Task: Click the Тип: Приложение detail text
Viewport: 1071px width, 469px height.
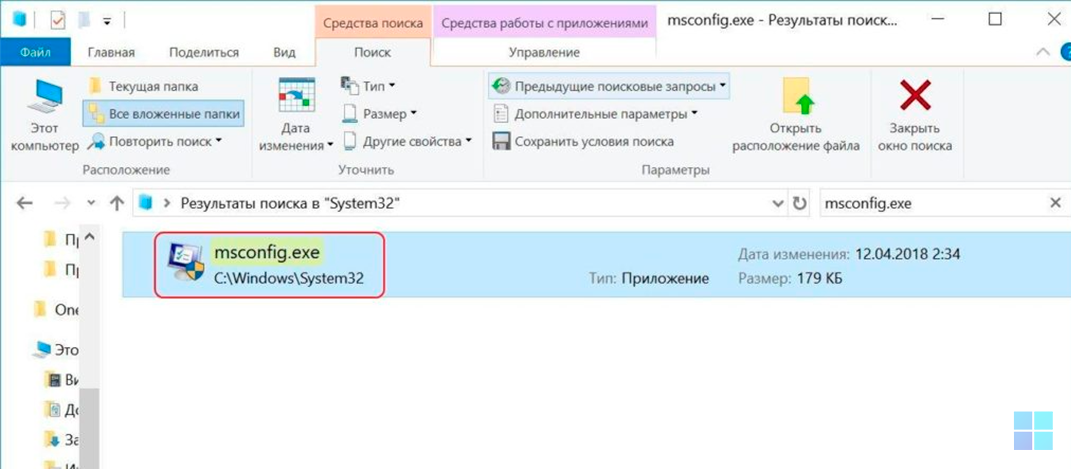Action: (x=649, y=279)
